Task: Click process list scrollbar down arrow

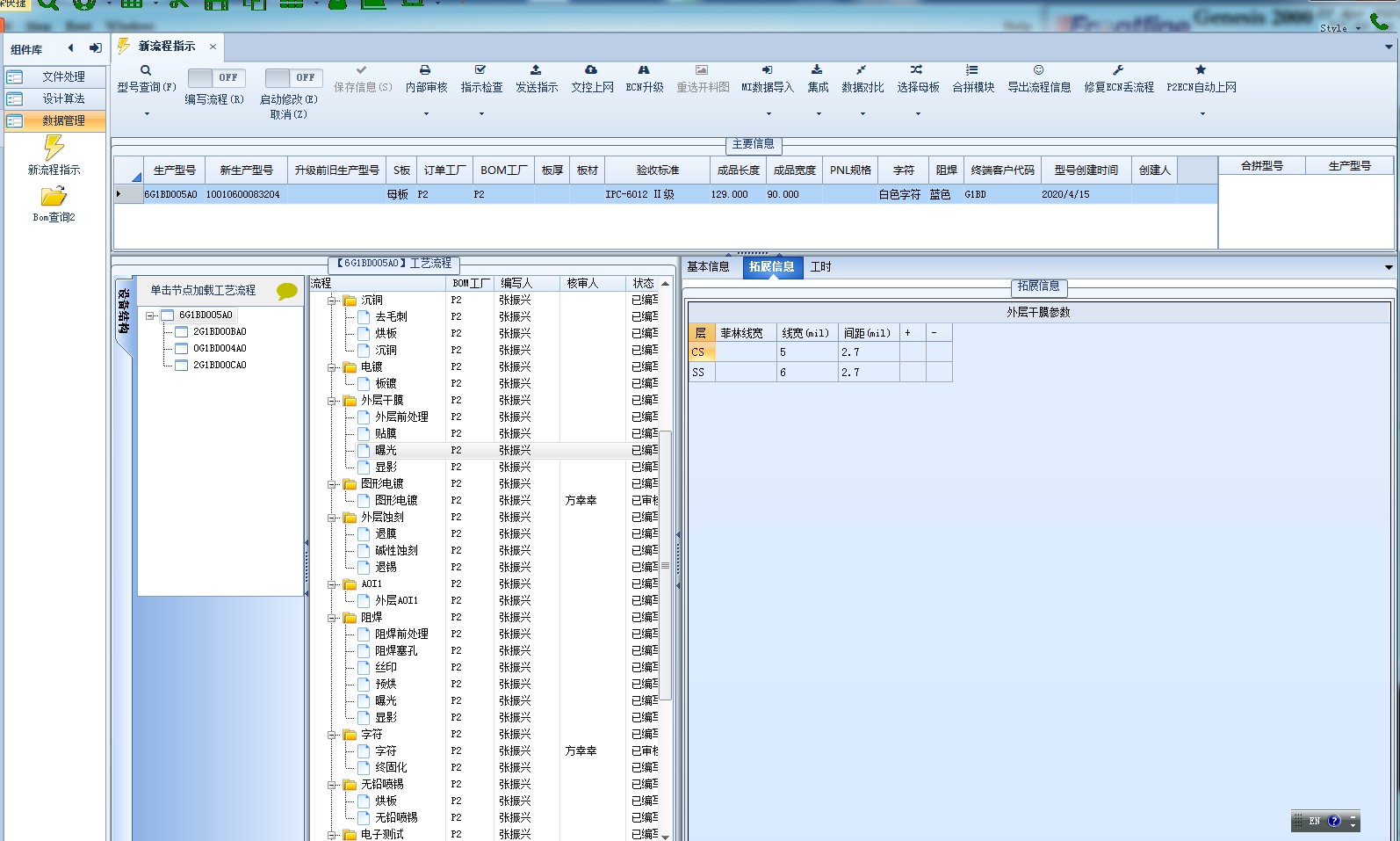Action: point(665,836)
